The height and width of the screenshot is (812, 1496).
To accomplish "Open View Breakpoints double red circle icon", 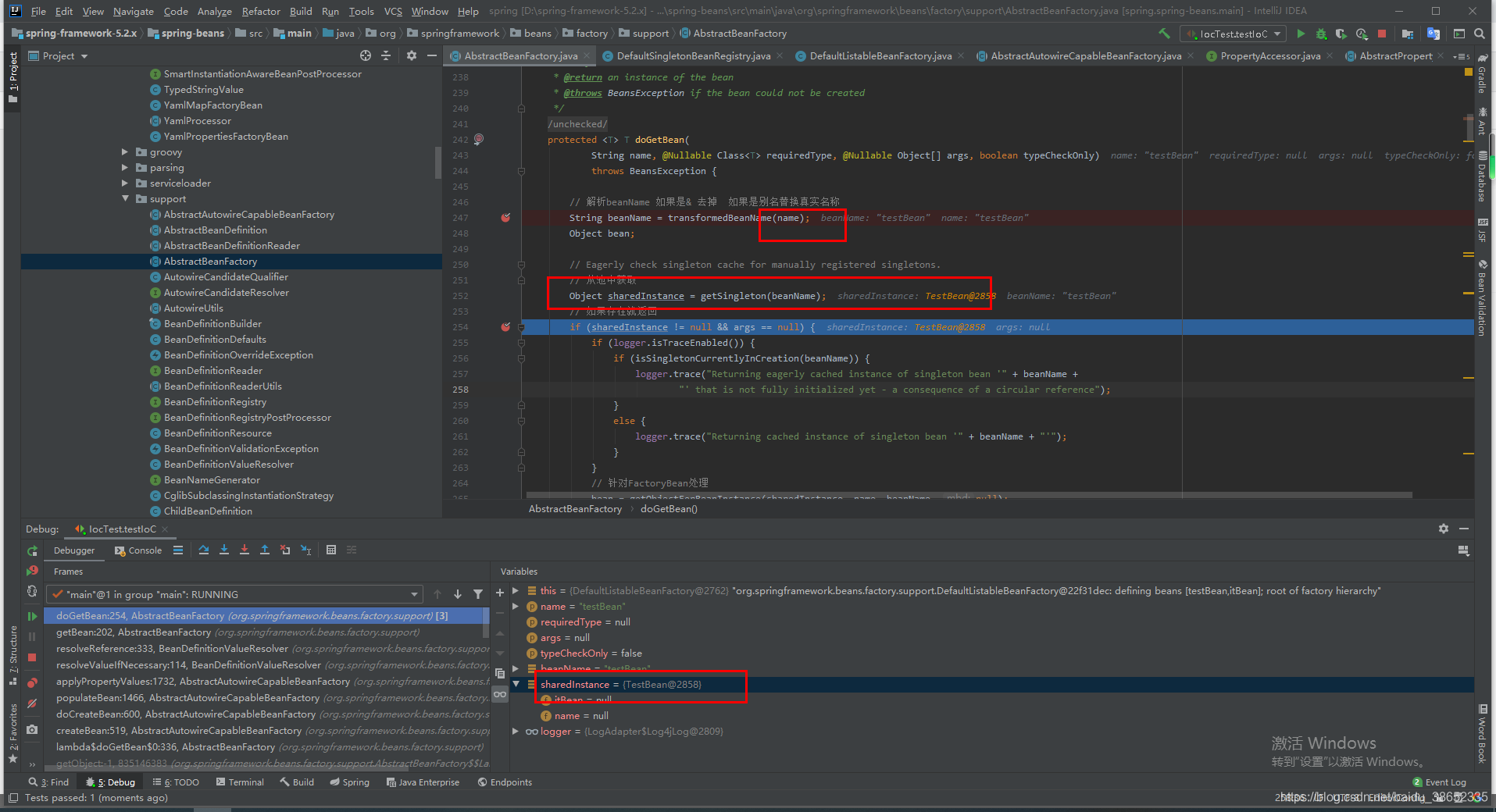I will (x=32, y=683).
